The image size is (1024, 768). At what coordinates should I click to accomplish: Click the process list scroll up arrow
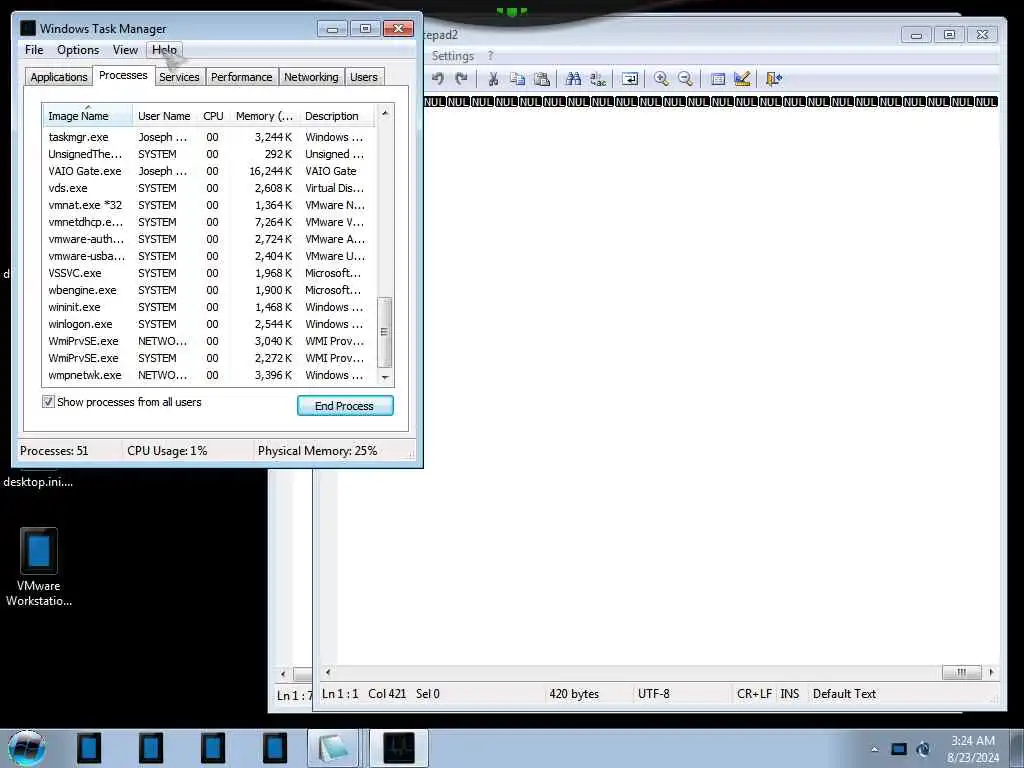pos(385,112)
